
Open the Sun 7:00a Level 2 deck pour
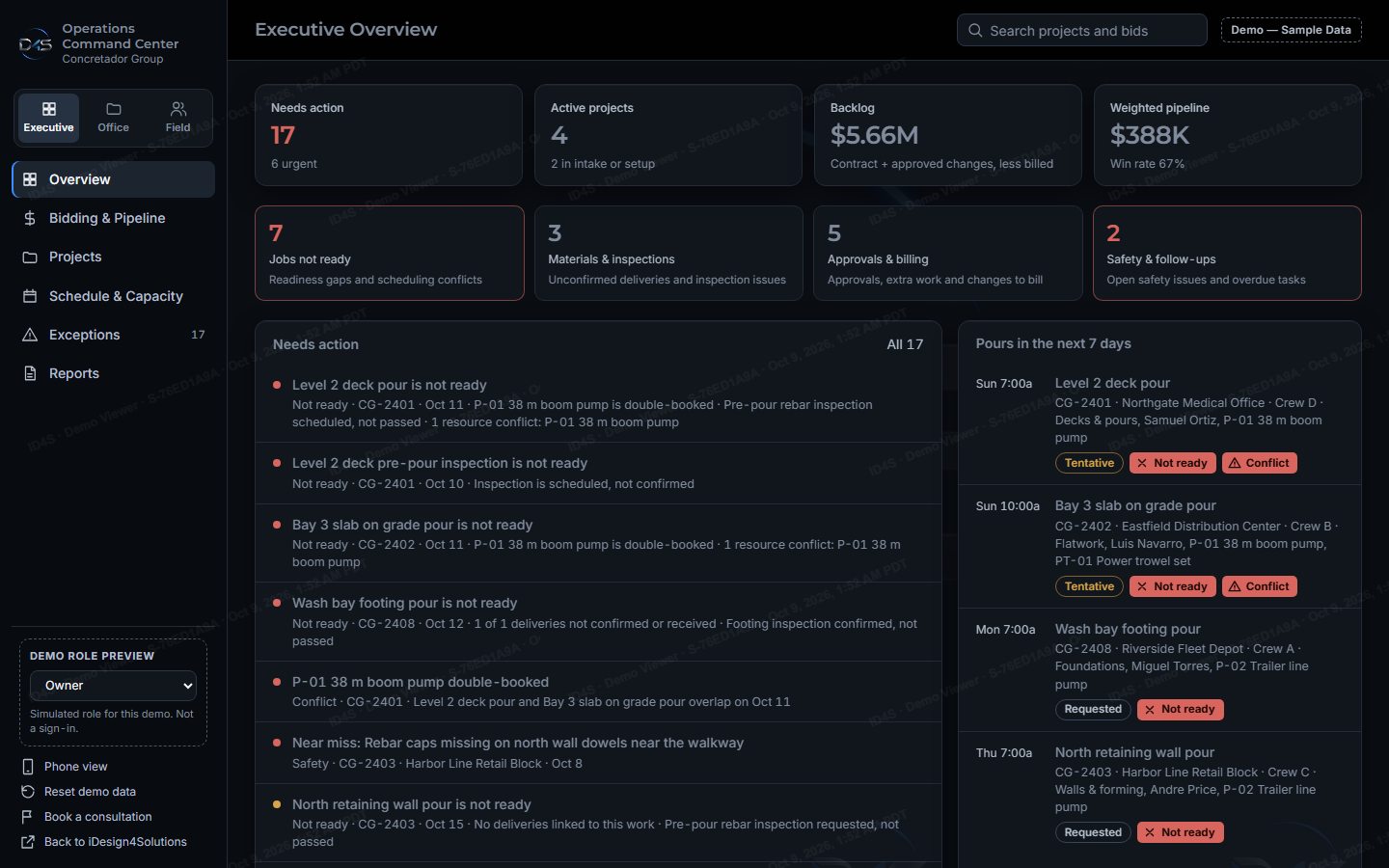click(x=1159, y=422)
